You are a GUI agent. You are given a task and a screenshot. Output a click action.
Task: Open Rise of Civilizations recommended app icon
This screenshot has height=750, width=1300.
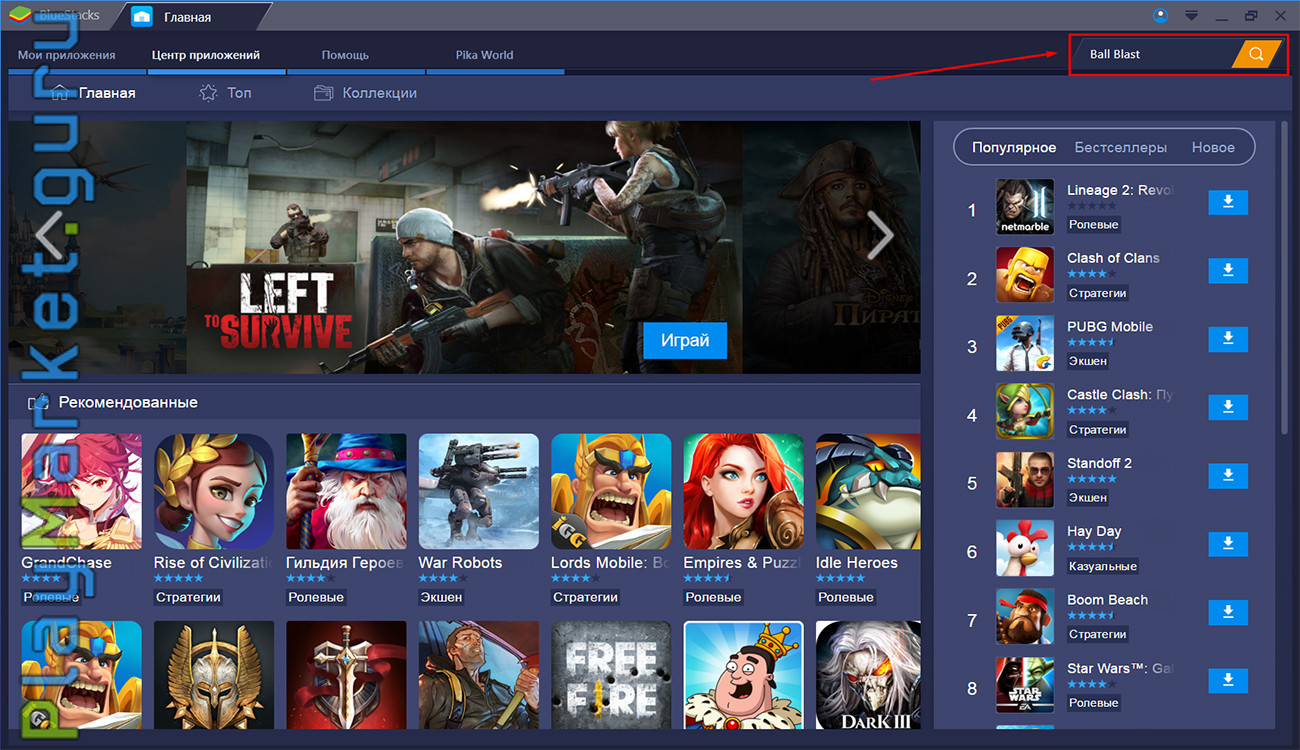pos(214,493)
